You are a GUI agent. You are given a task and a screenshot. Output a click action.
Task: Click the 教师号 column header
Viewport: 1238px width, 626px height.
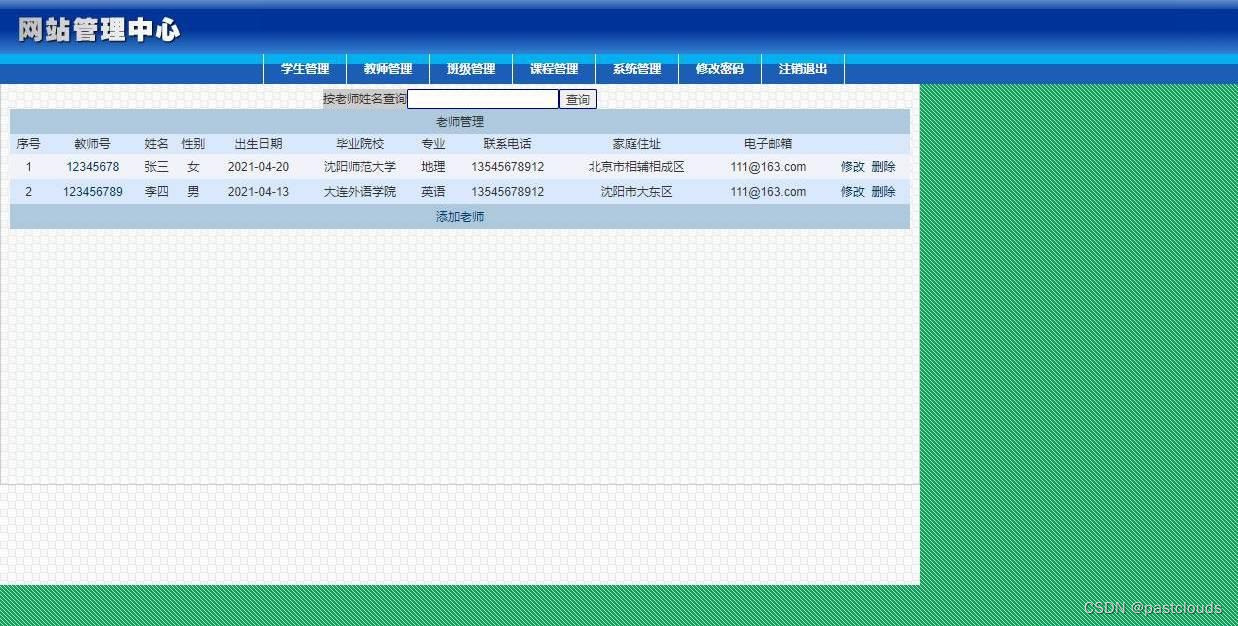93,144
